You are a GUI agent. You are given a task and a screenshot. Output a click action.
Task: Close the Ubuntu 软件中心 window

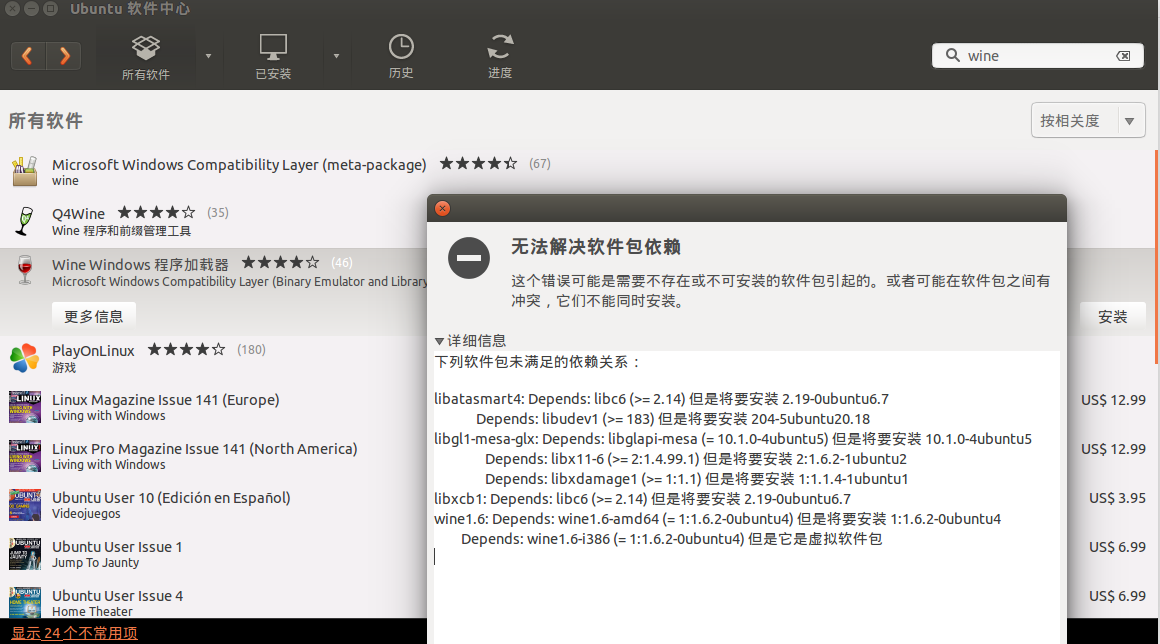point(13,9)
